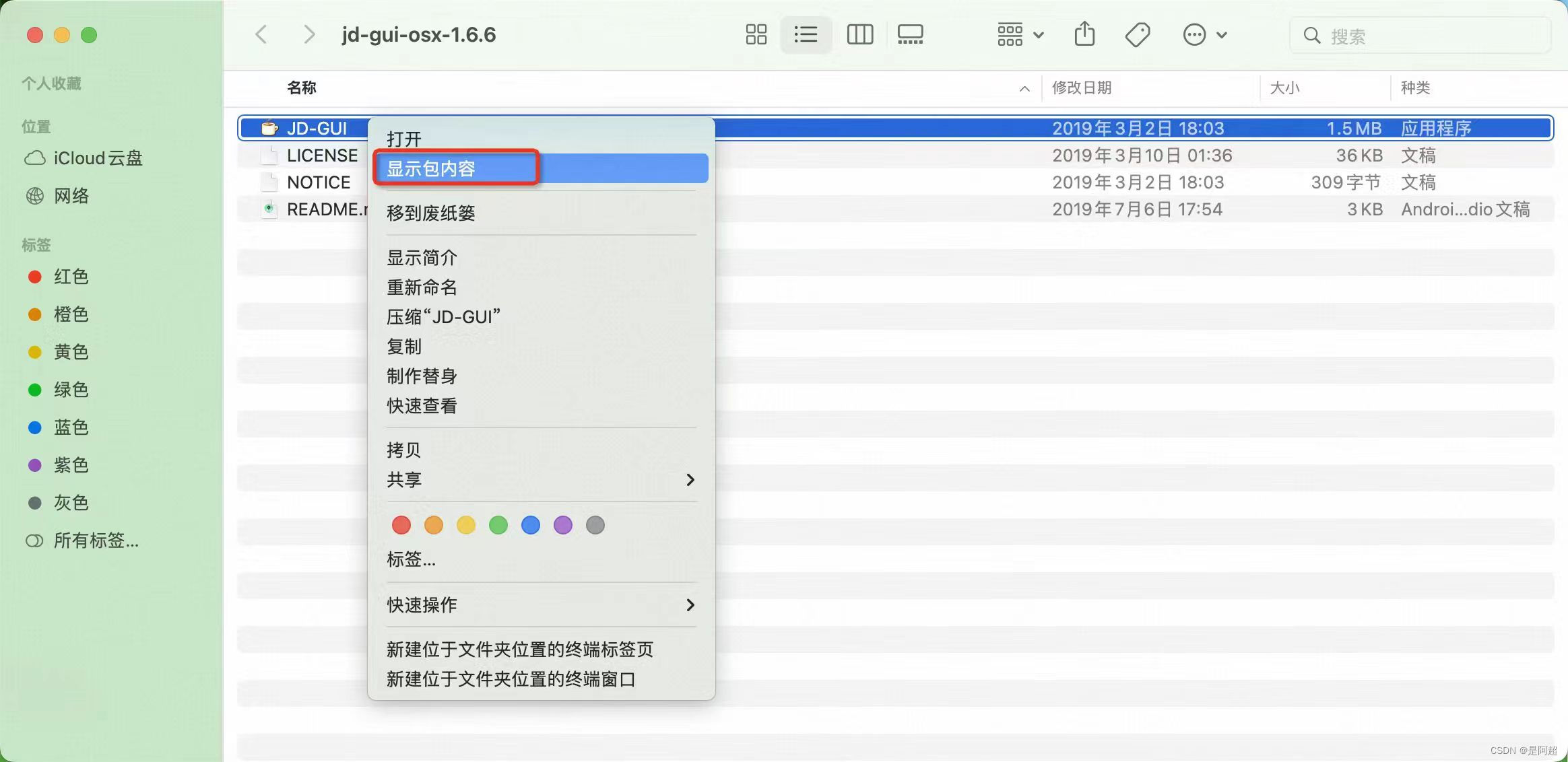Apply blue tag swatch in context menu
Screen dimensions: 1568x762
click(x=531, y=525)
